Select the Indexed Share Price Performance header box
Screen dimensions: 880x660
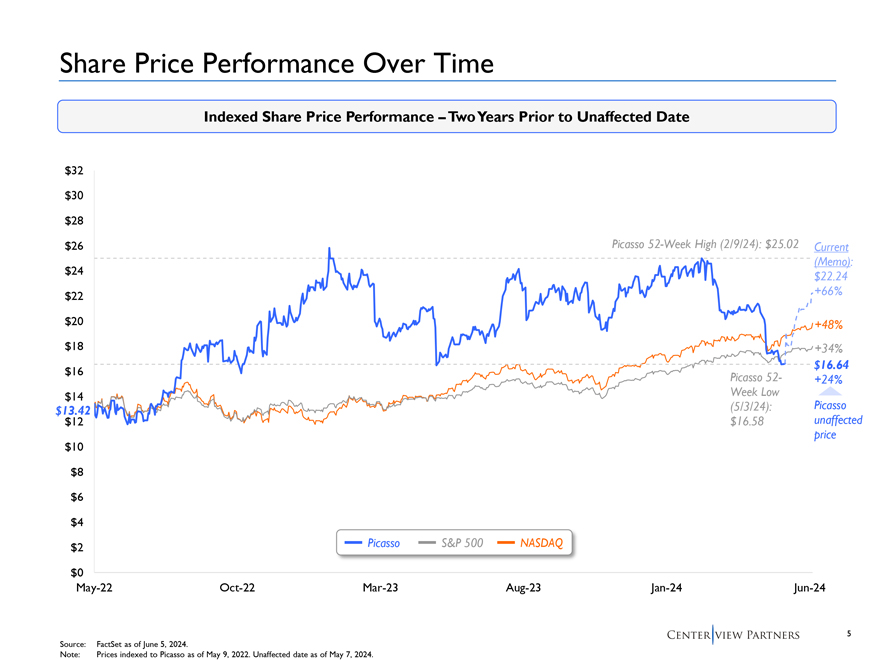coord(446,117)
